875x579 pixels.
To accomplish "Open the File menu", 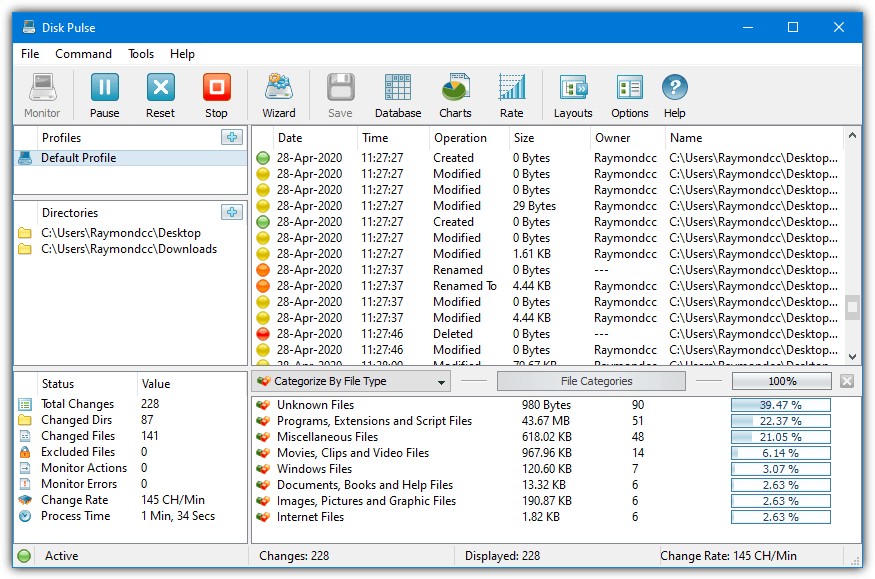I will [30, 54].
